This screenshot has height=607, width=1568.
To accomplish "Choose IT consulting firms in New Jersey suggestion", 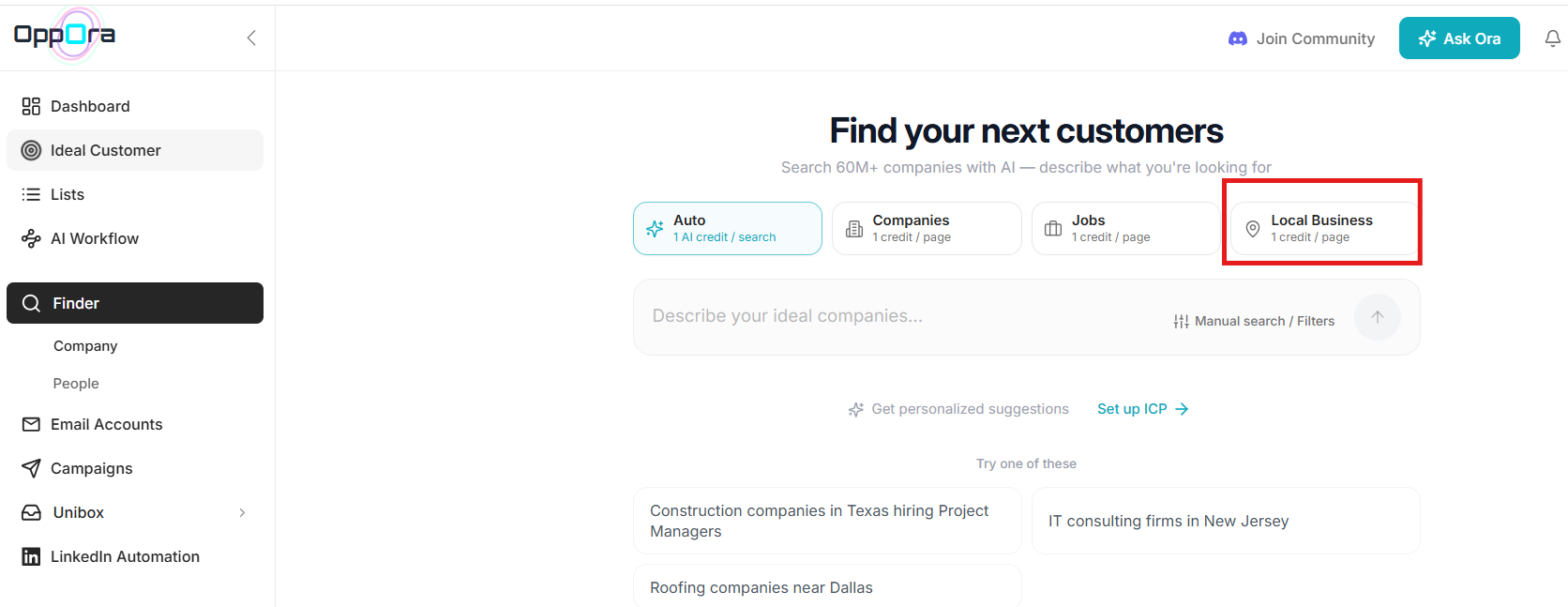I will click(1226, 521).
